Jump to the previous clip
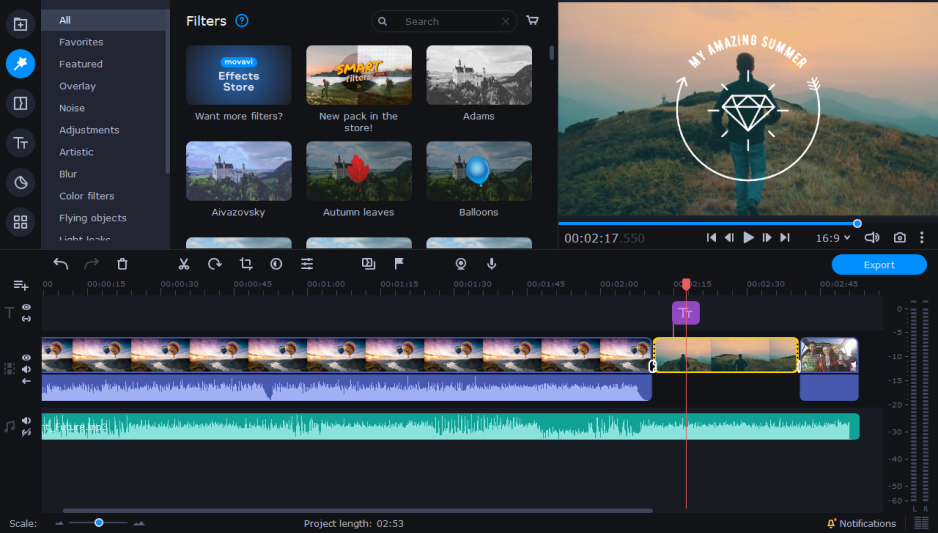This screenshot has width=938, height=533. pyautogui.click(x=711, y=237)
